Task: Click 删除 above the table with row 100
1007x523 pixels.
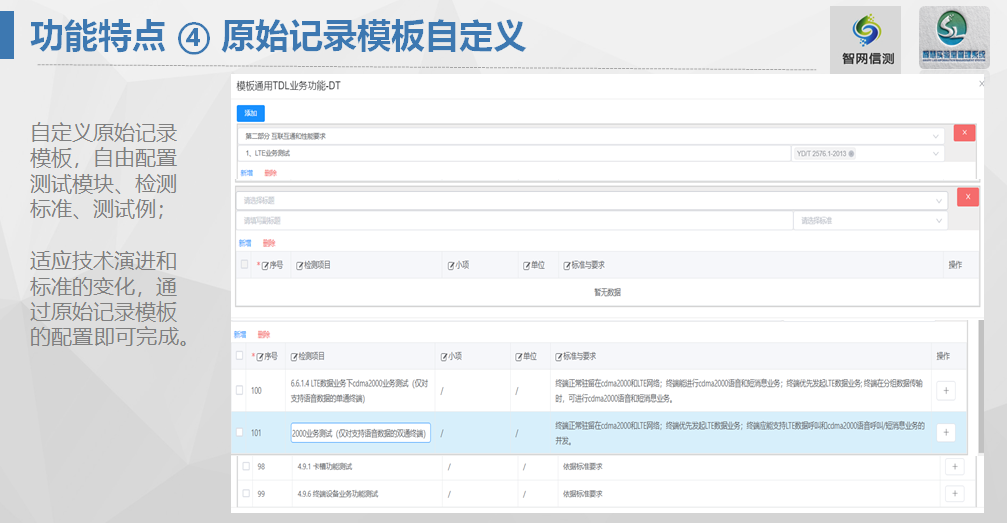Action: (x=264, y=334)
